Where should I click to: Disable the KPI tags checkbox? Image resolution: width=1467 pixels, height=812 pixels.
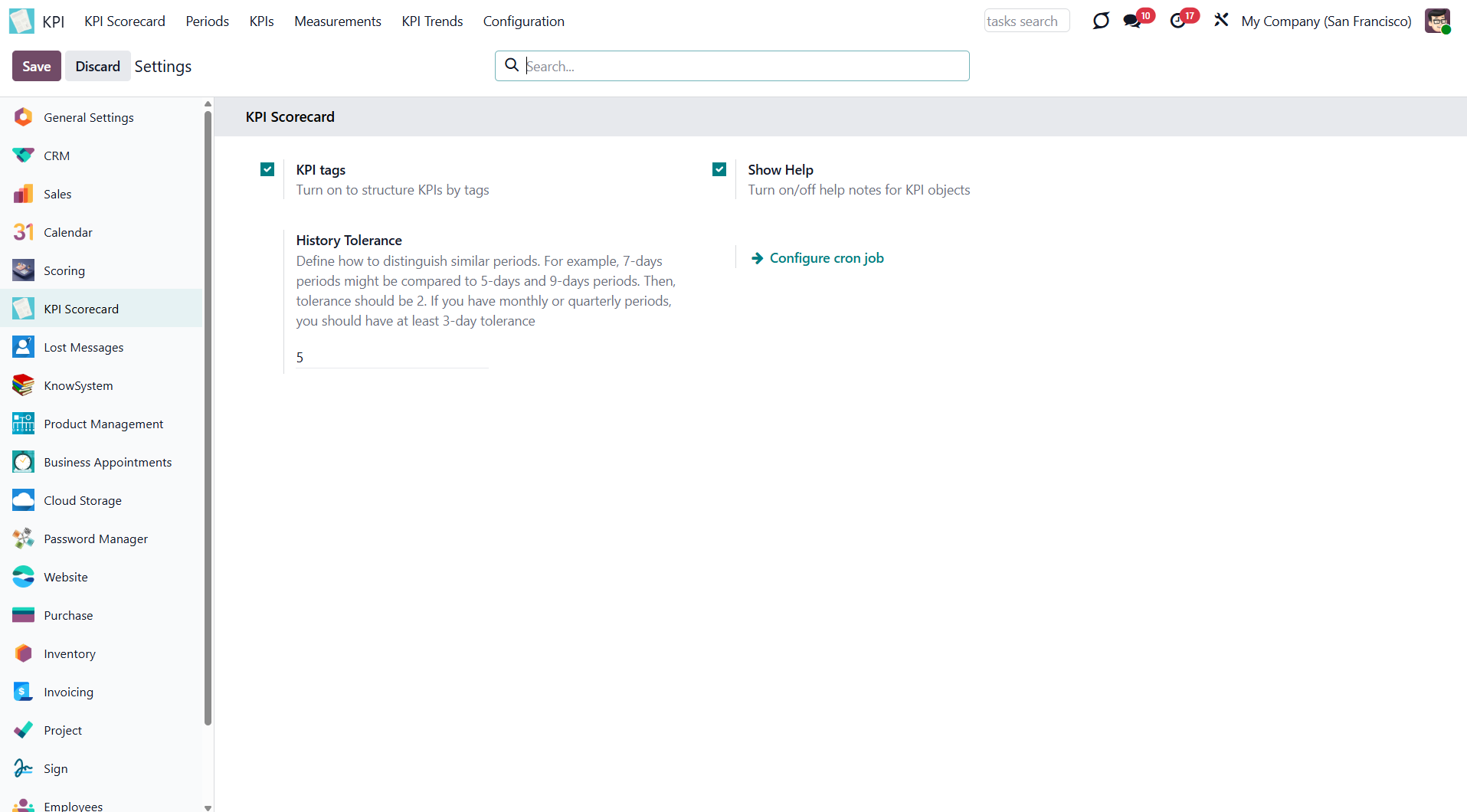[267, 169]
